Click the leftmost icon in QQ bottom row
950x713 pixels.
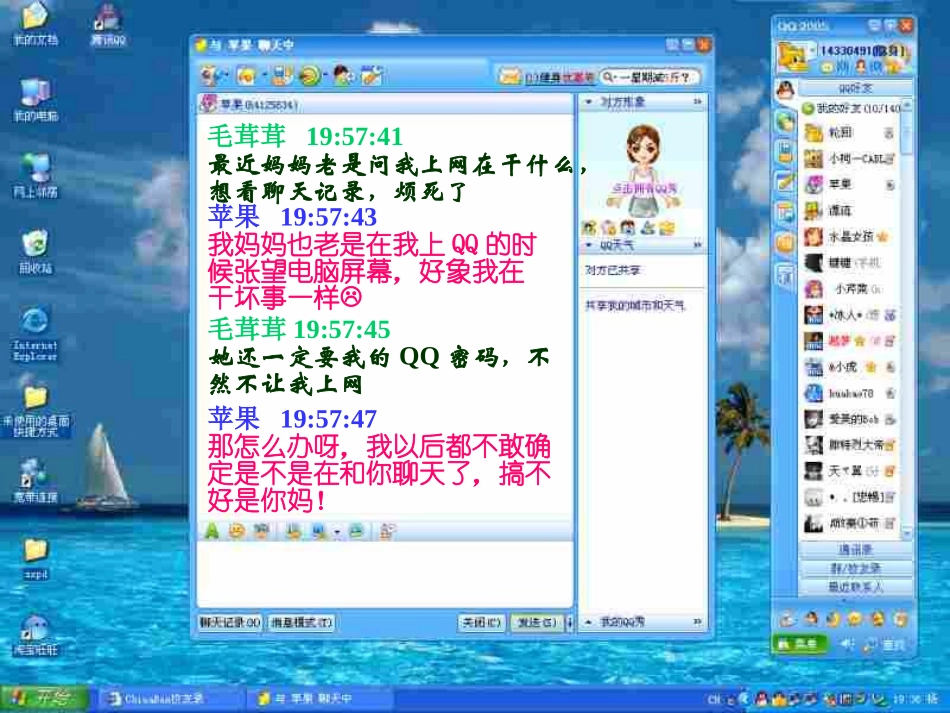(787, 619)
